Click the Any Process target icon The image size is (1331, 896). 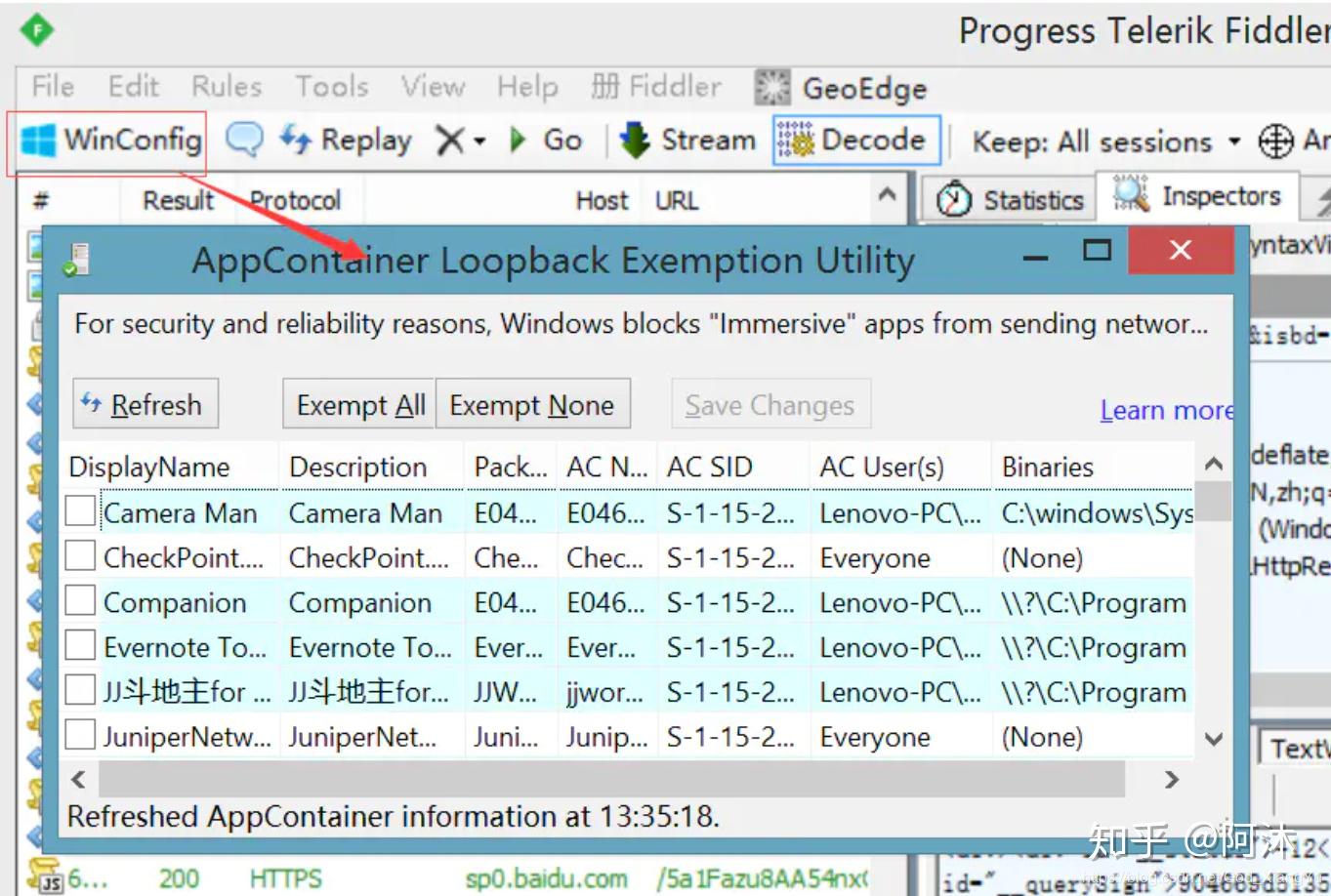(1275, 142)
